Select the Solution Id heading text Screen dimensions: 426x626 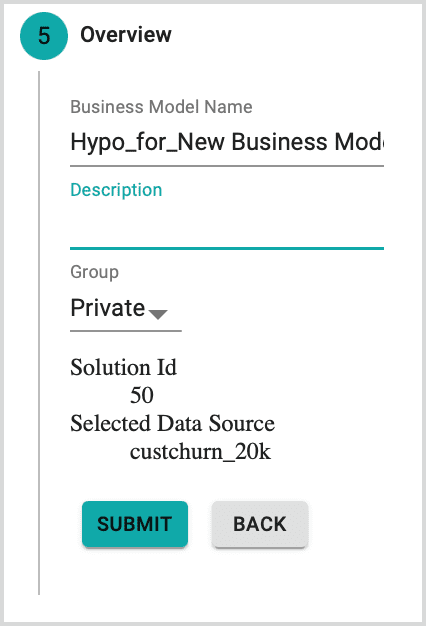123,367
